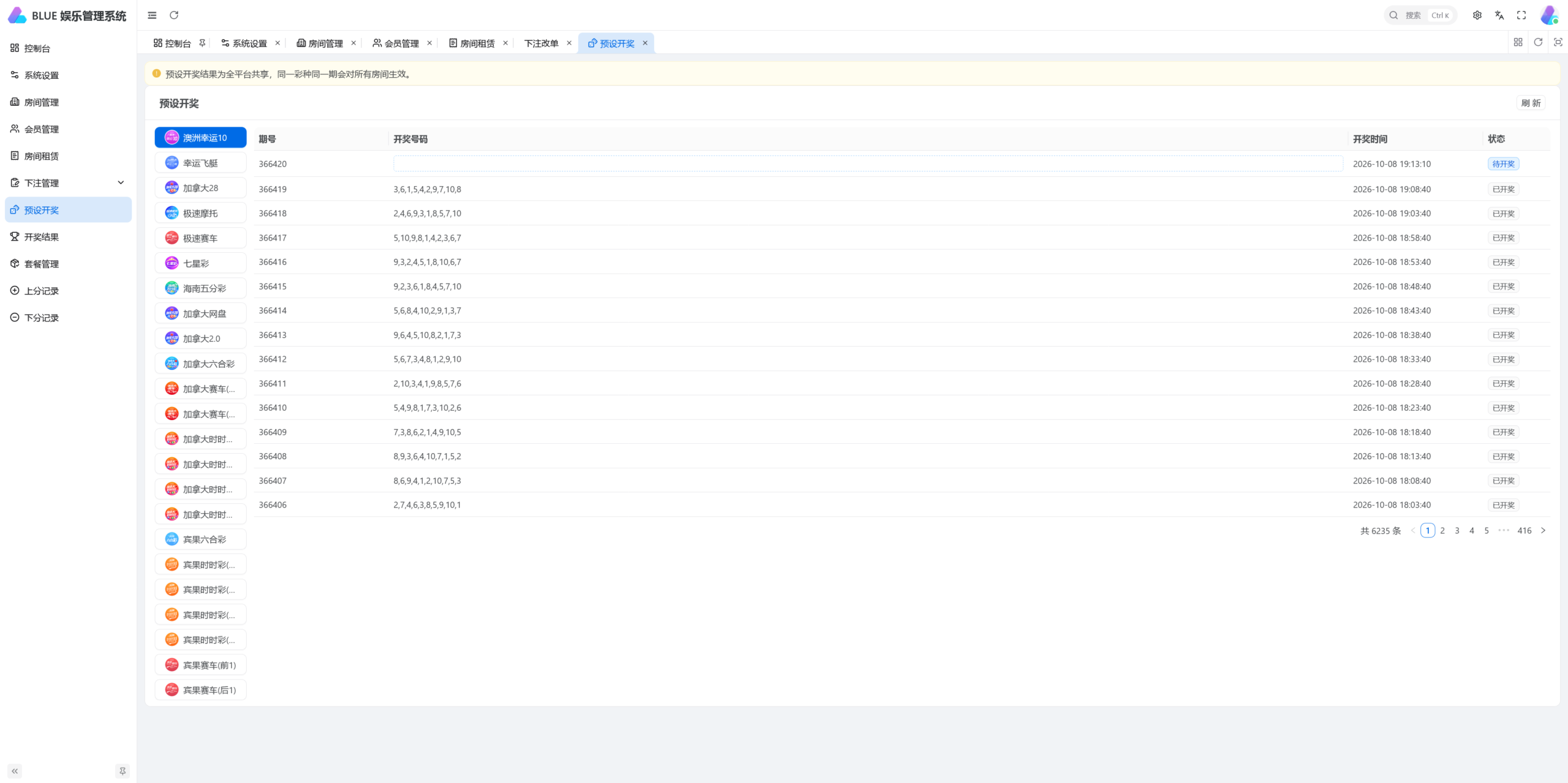Viewport: 1568px width, 783px height.
Task: Click the 待开奖 status tag
Action: pos(1503,164)
